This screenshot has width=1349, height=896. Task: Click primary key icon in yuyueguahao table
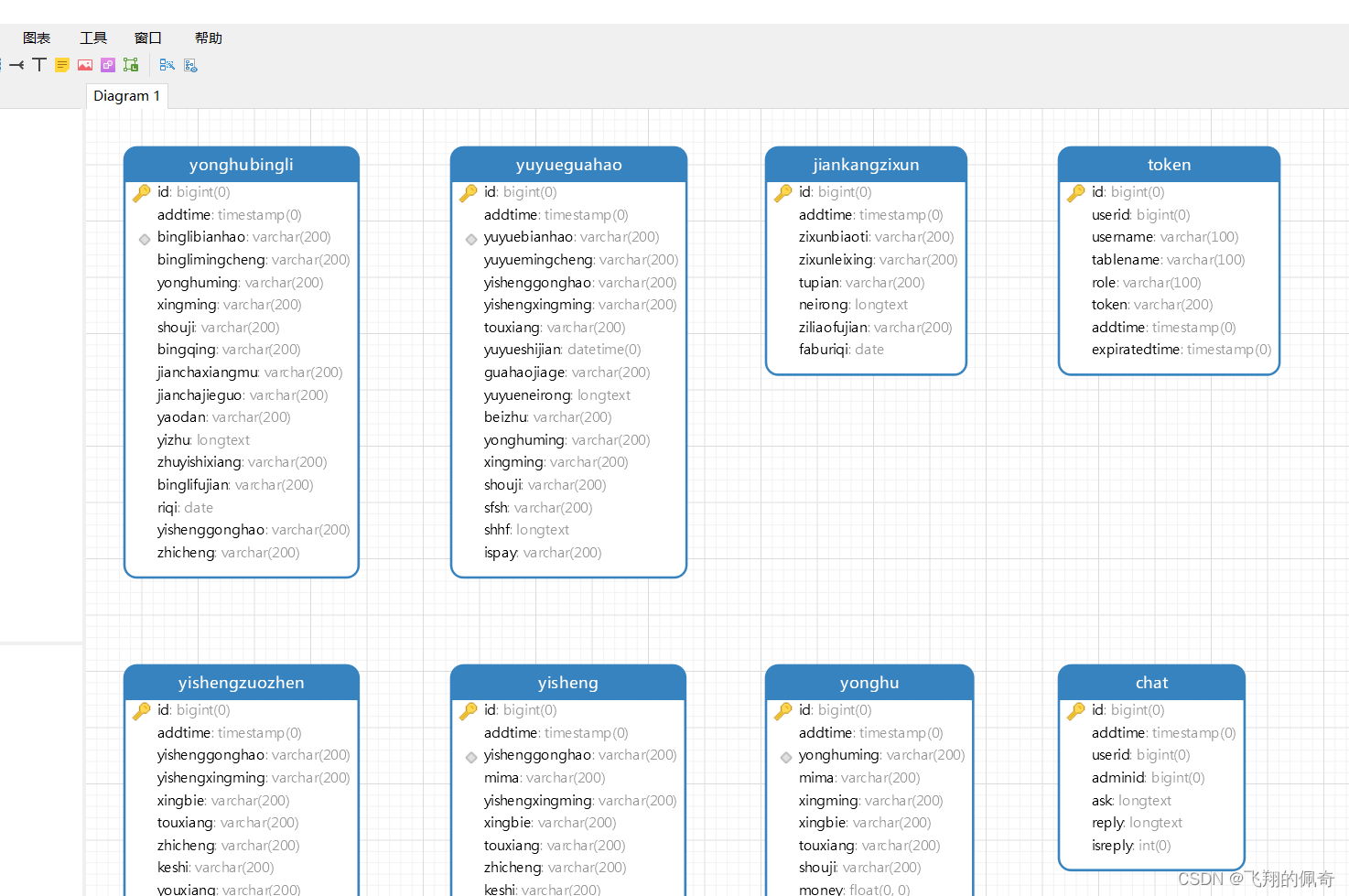click(x=469, y=193)
